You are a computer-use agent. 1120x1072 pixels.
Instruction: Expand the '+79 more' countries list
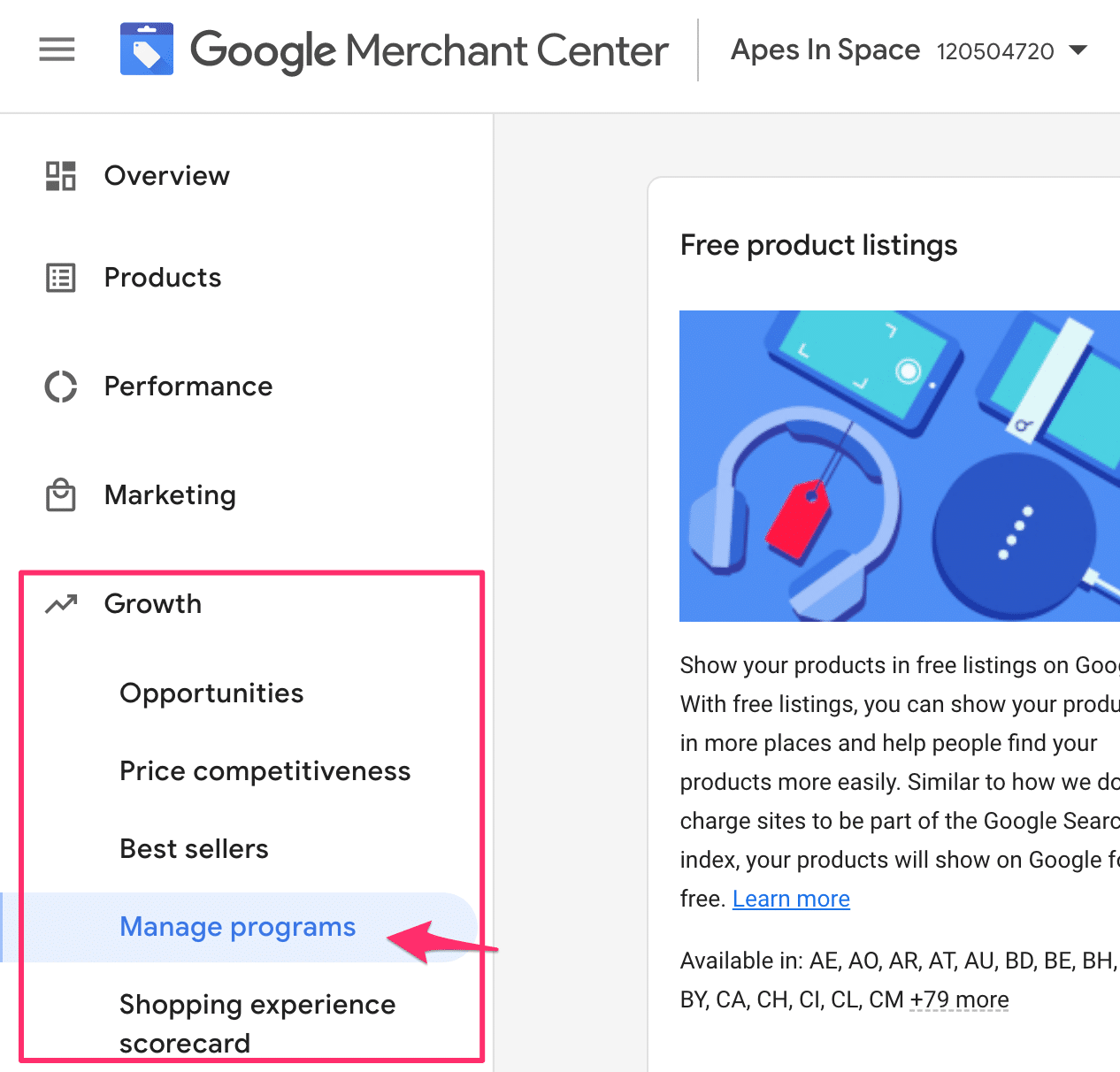(x=959, y=999)
